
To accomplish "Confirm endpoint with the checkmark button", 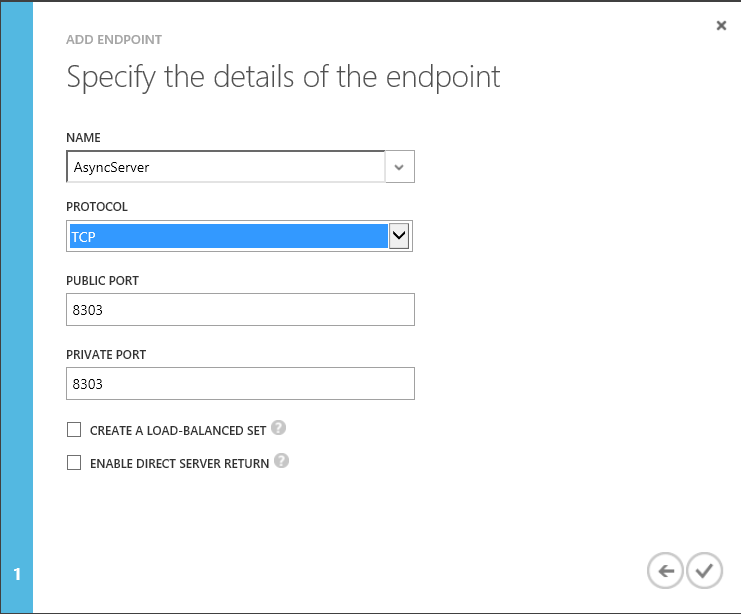I will [704, 571].
